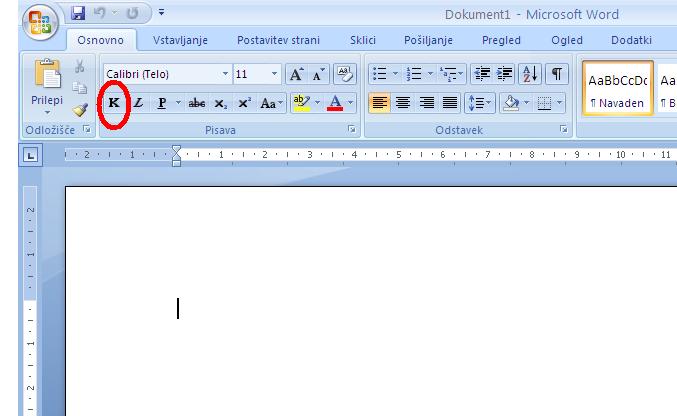Click the tab selector at ruler corner
Screen dimensions: 677x416
30,155
